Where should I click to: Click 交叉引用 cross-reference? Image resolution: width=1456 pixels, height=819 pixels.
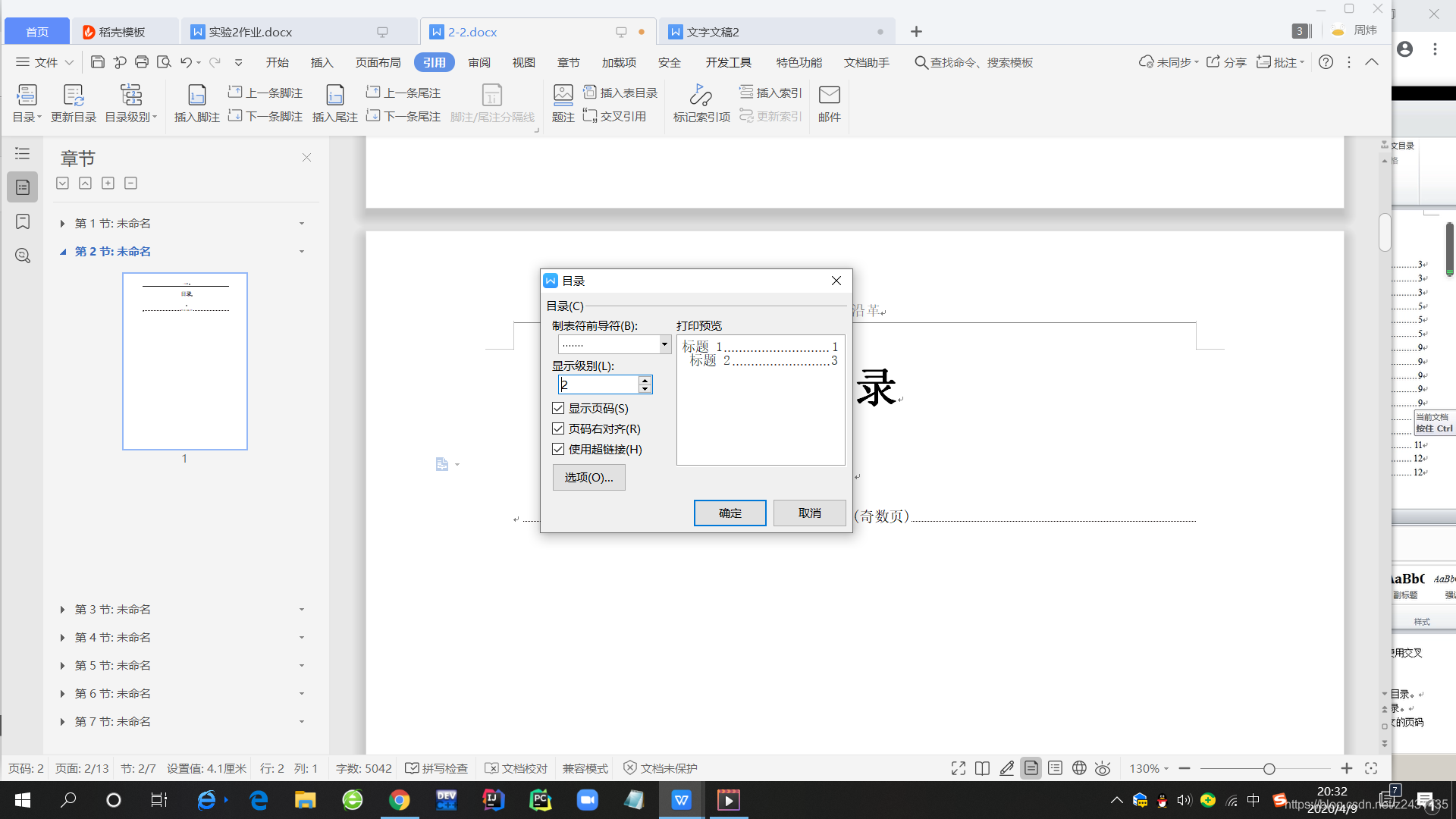click(615, 116)
